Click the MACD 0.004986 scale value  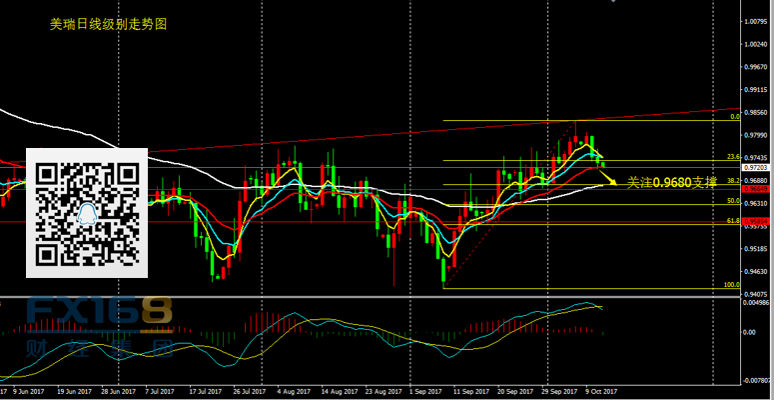[755, 302]
